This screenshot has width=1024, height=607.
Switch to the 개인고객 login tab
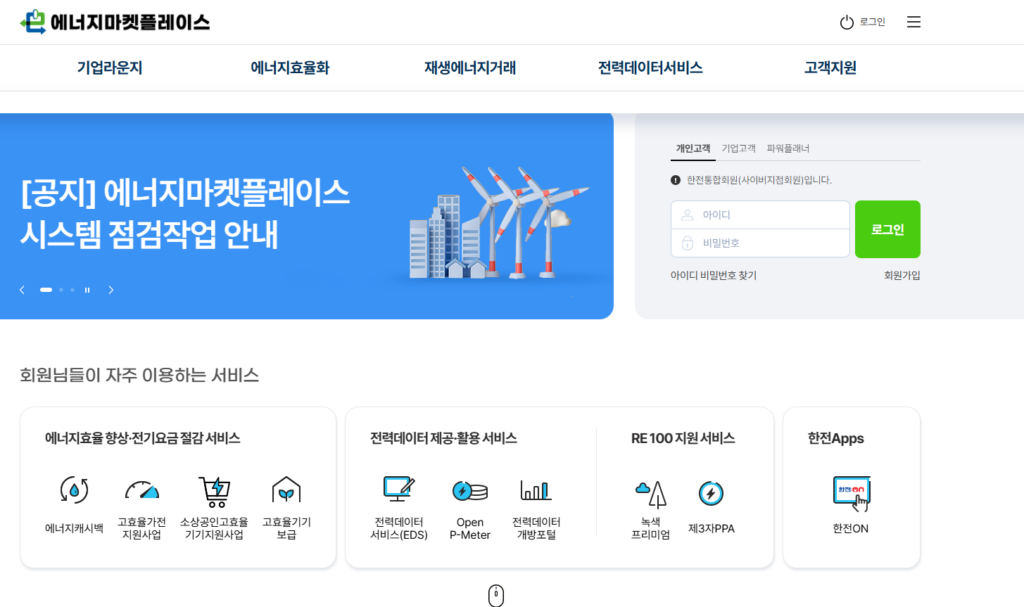693,148
